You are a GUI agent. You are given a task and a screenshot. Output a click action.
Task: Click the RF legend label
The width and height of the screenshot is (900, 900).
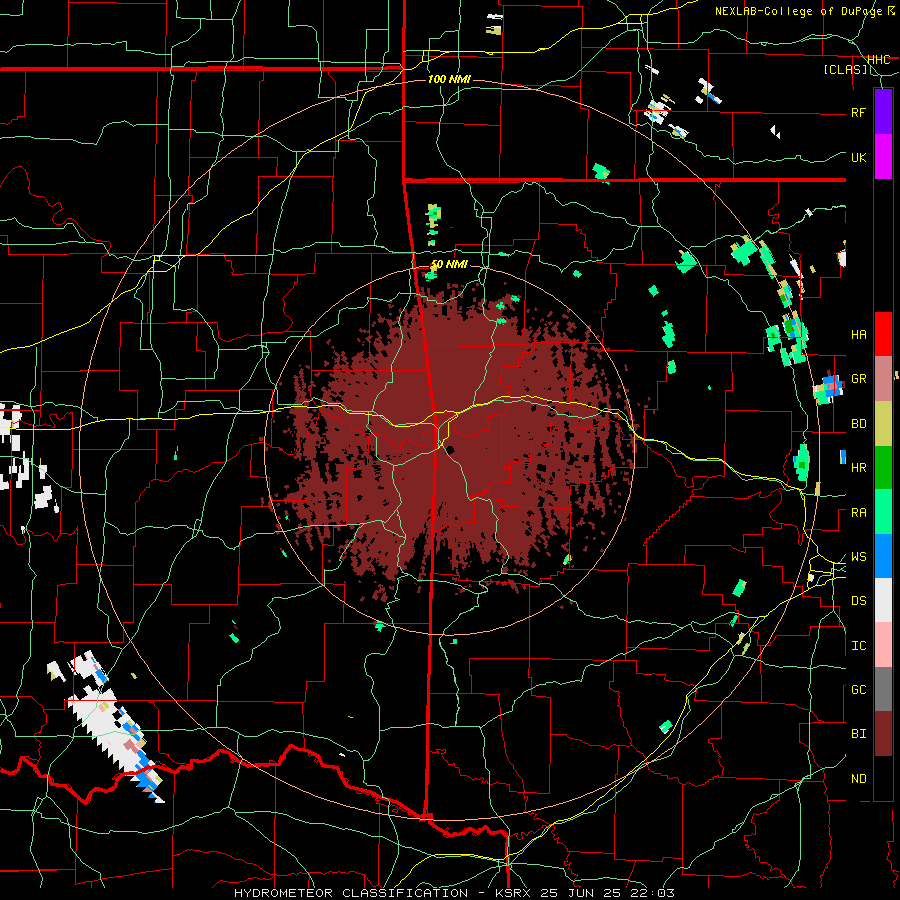pos(859,112)
